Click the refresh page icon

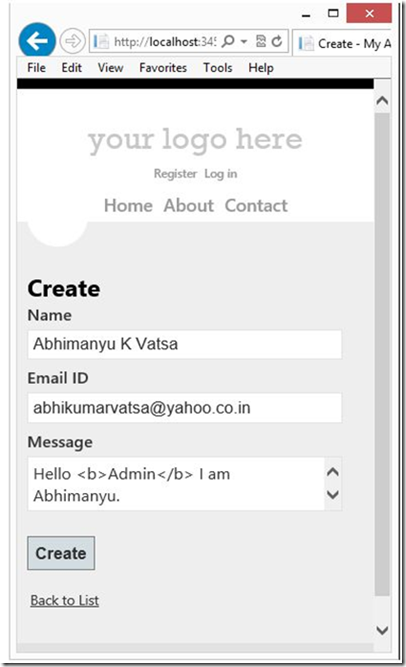point(277,41)
